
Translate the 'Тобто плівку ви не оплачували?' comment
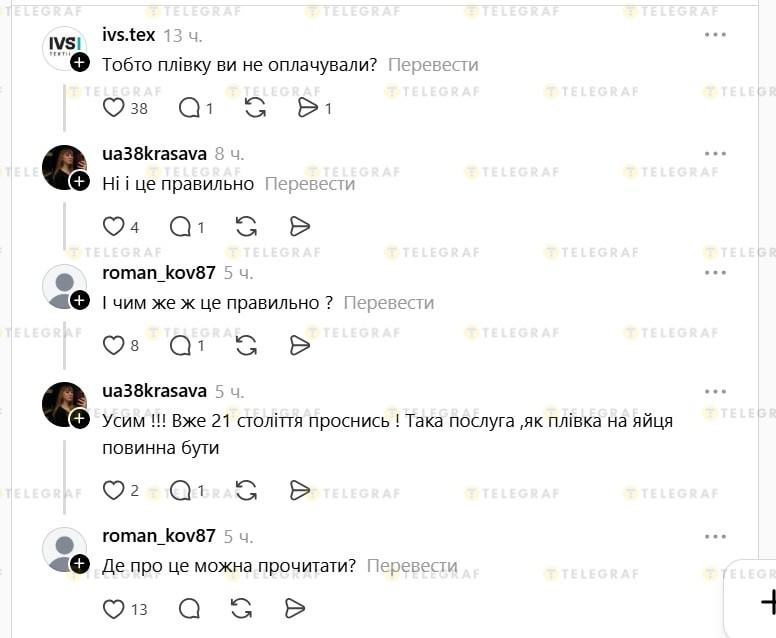click(x=433, y=65)
